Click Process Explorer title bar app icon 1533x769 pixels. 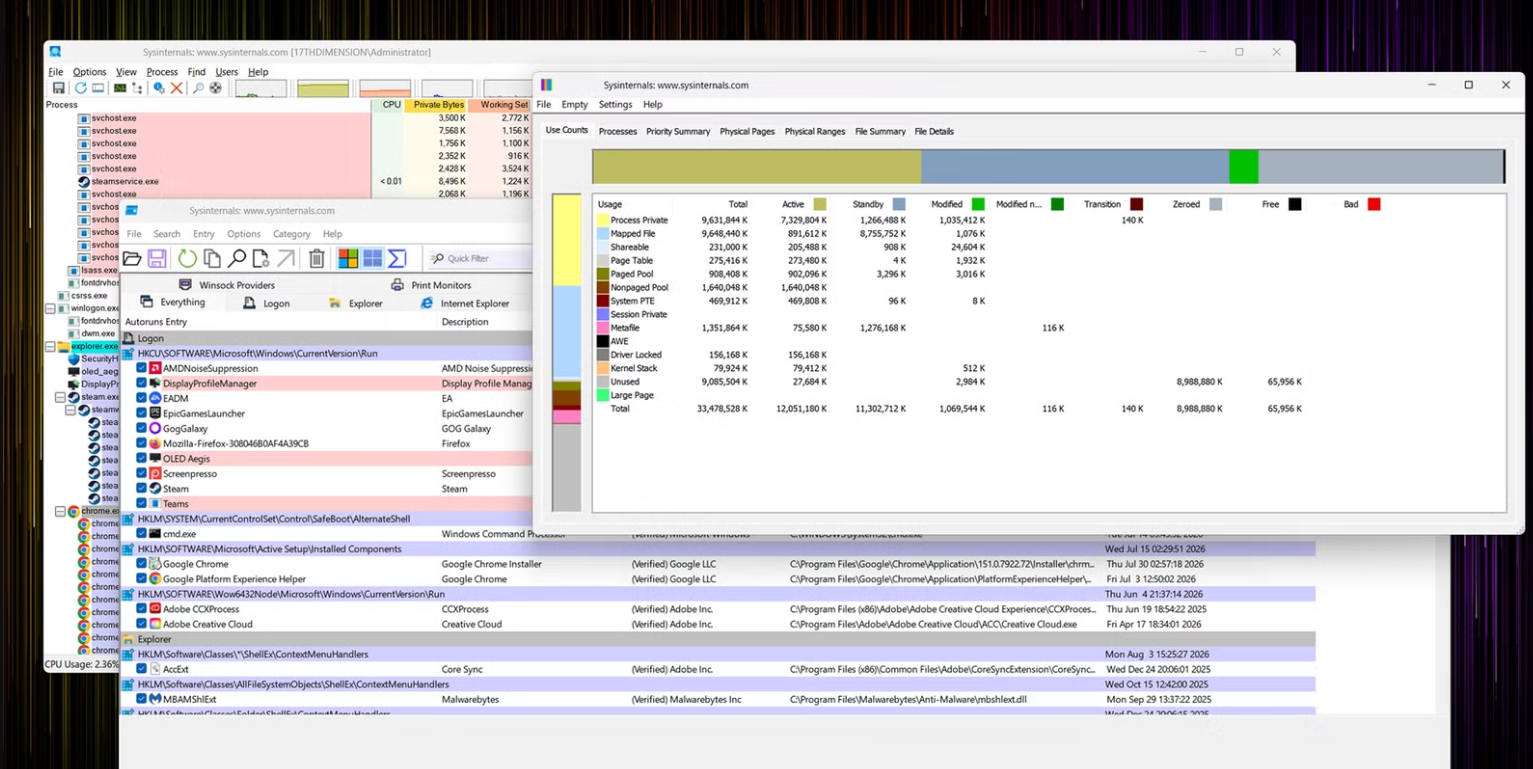(x=55, y=52)
